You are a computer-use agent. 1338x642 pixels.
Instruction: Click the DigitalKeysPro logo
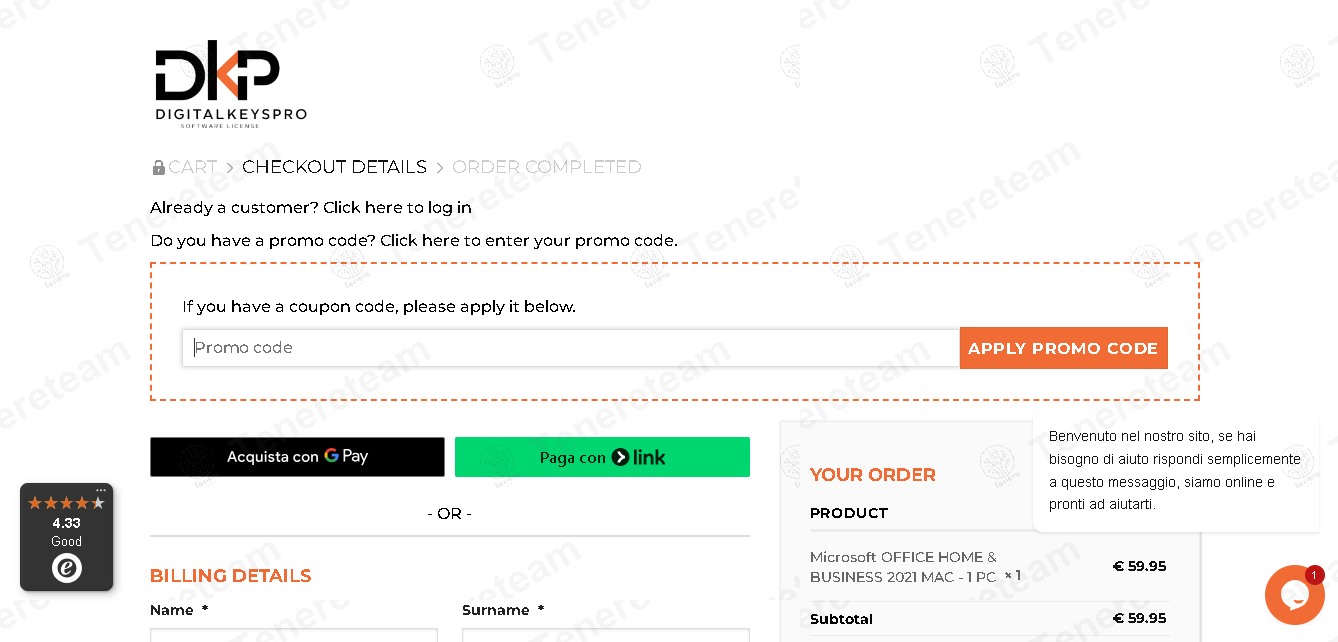tap(231, 84)
